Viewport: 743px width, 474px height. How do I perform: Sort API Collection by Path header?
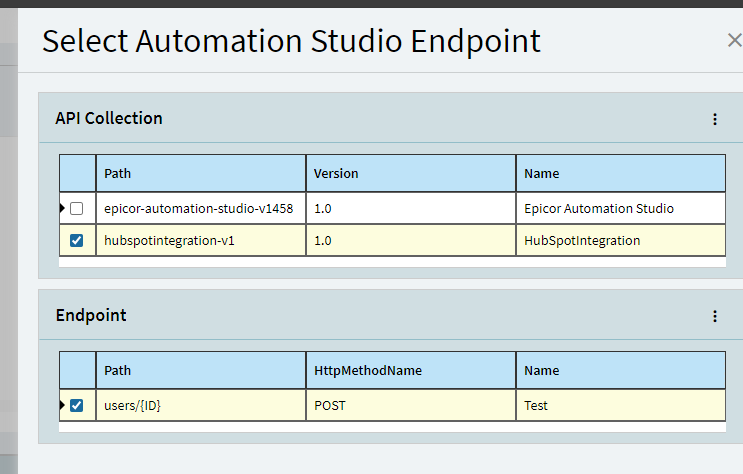[x=201, y=173]
